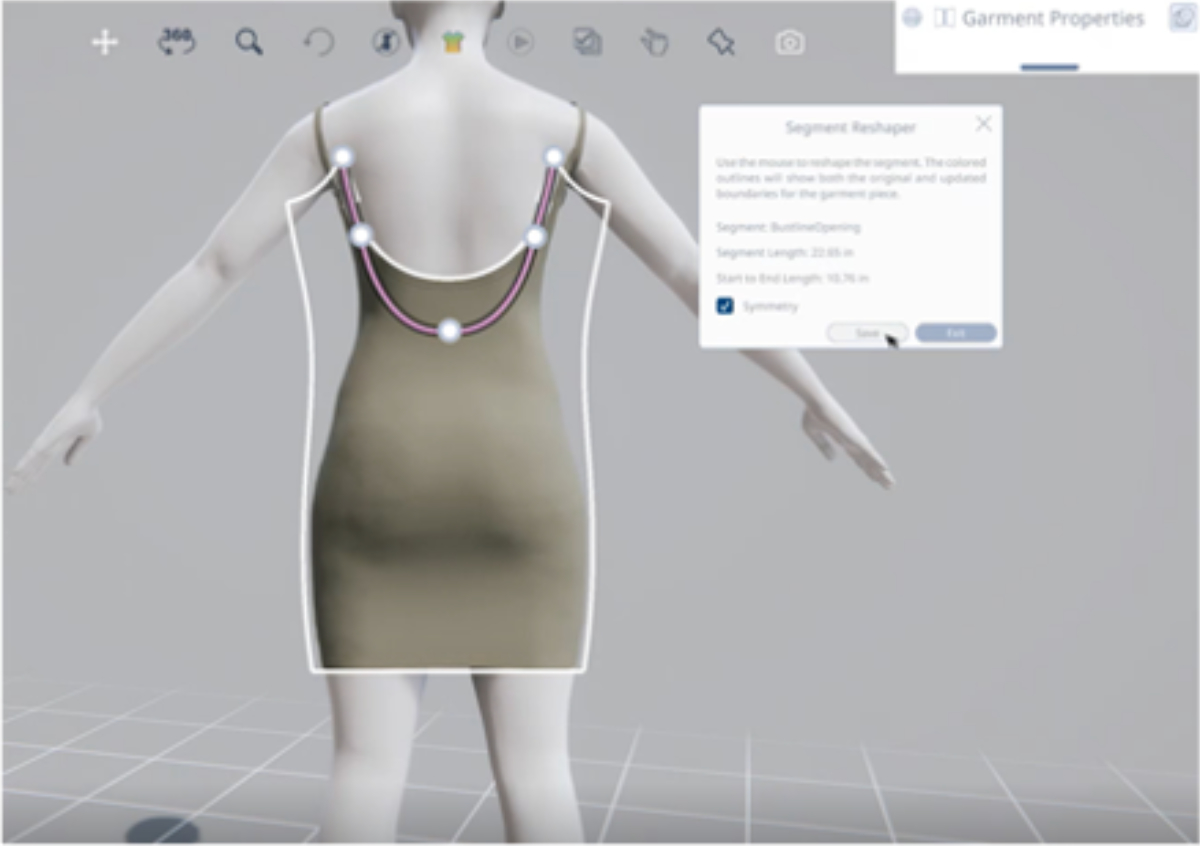
Task: Click the checklist selection icon
Action: point(587,42)
